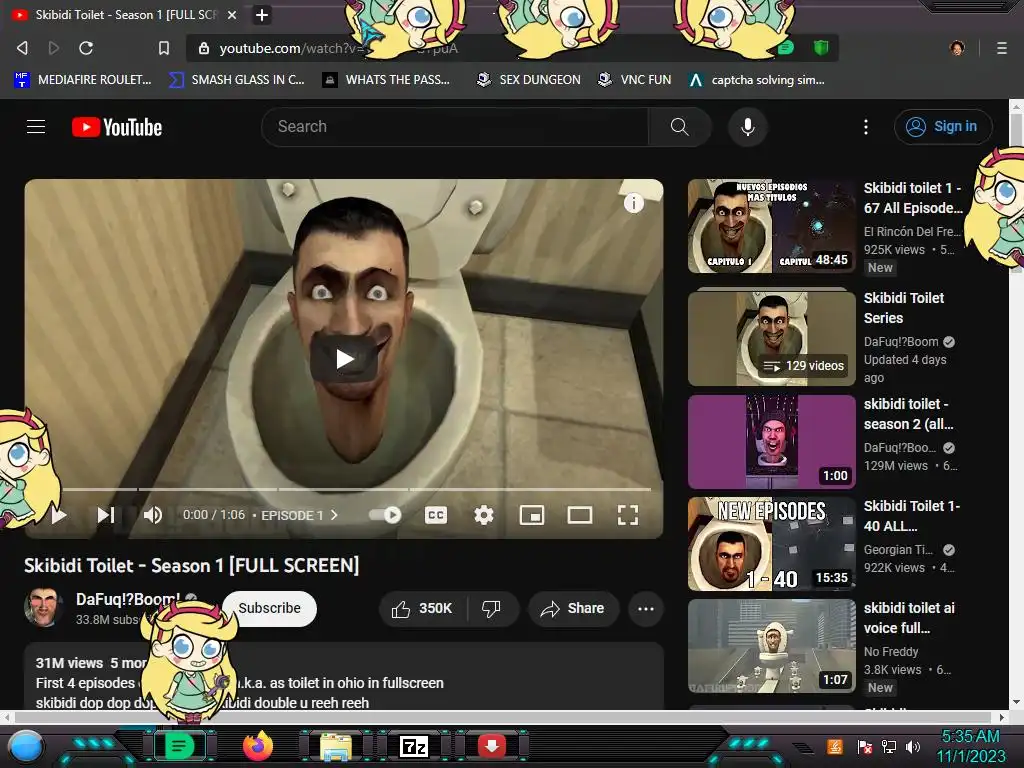Open more actions ellipsis menu
Image resolution: width=1024 pixels, height=768 pixels.
(x=646, y=609)
